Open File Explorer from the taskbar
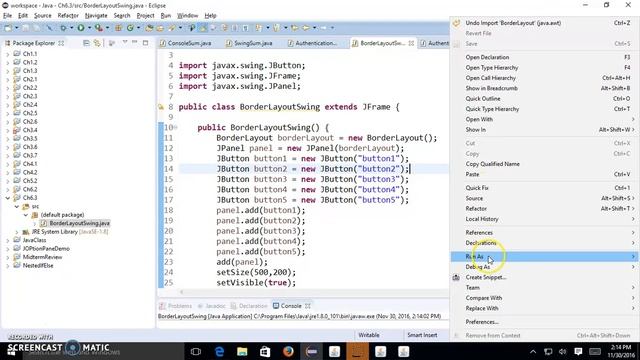 tap(242, 351)
